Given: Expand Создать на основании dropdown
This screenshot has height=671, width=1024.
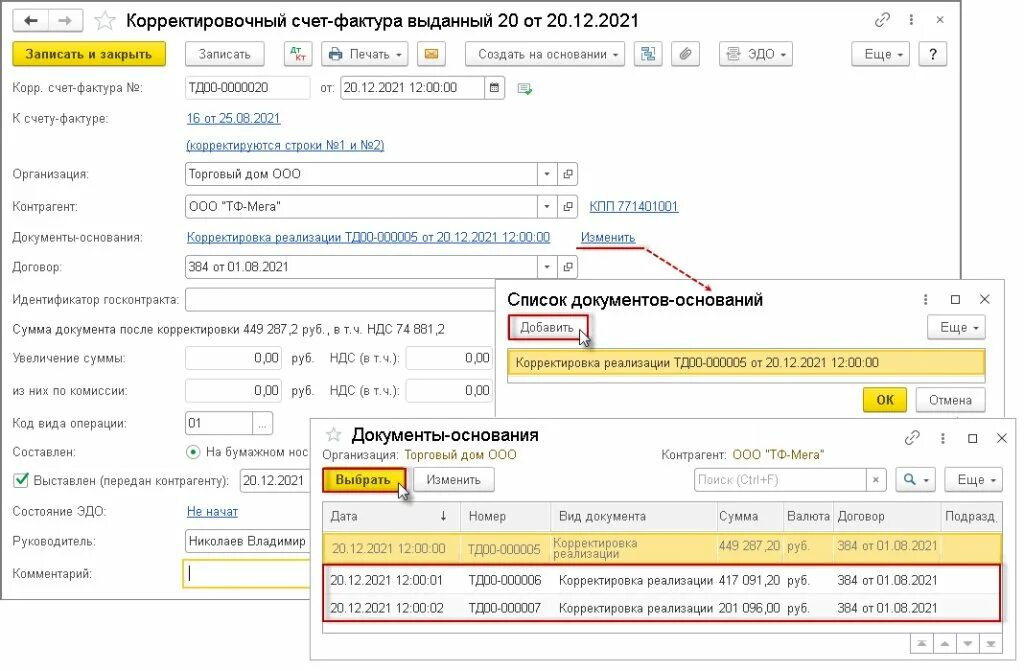Looking at the screenshot, I should point(545,54).
